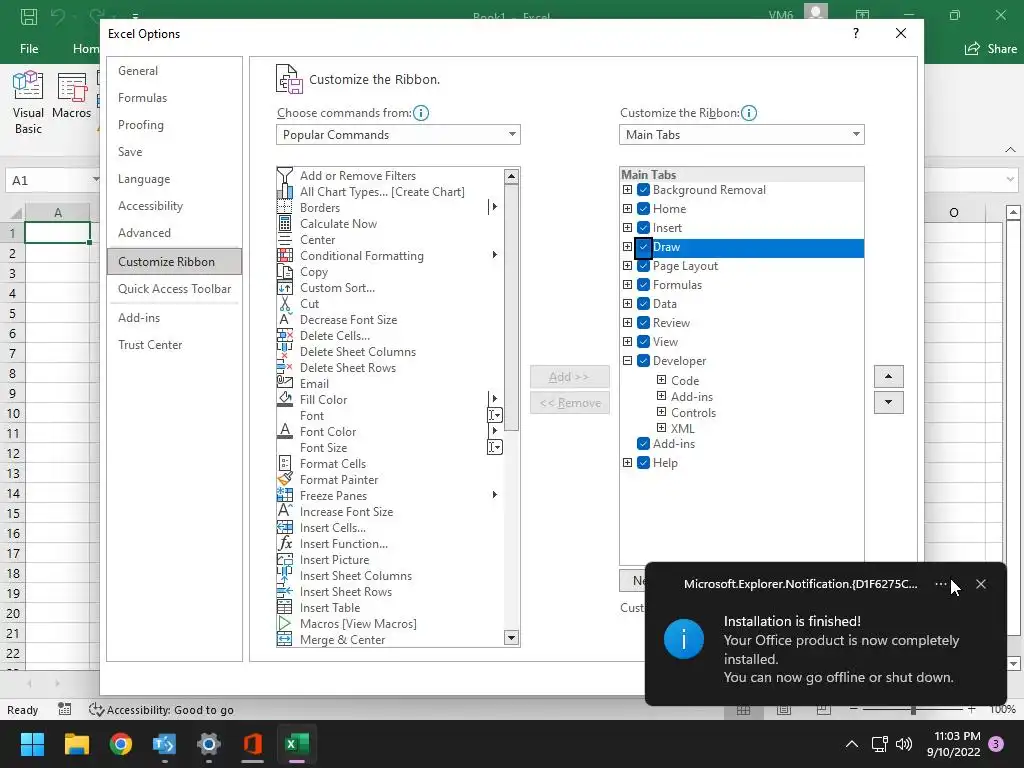Click the Freeze Panes icon
The height and width of the screenshot is (768, 1024).
pos(285,496)
